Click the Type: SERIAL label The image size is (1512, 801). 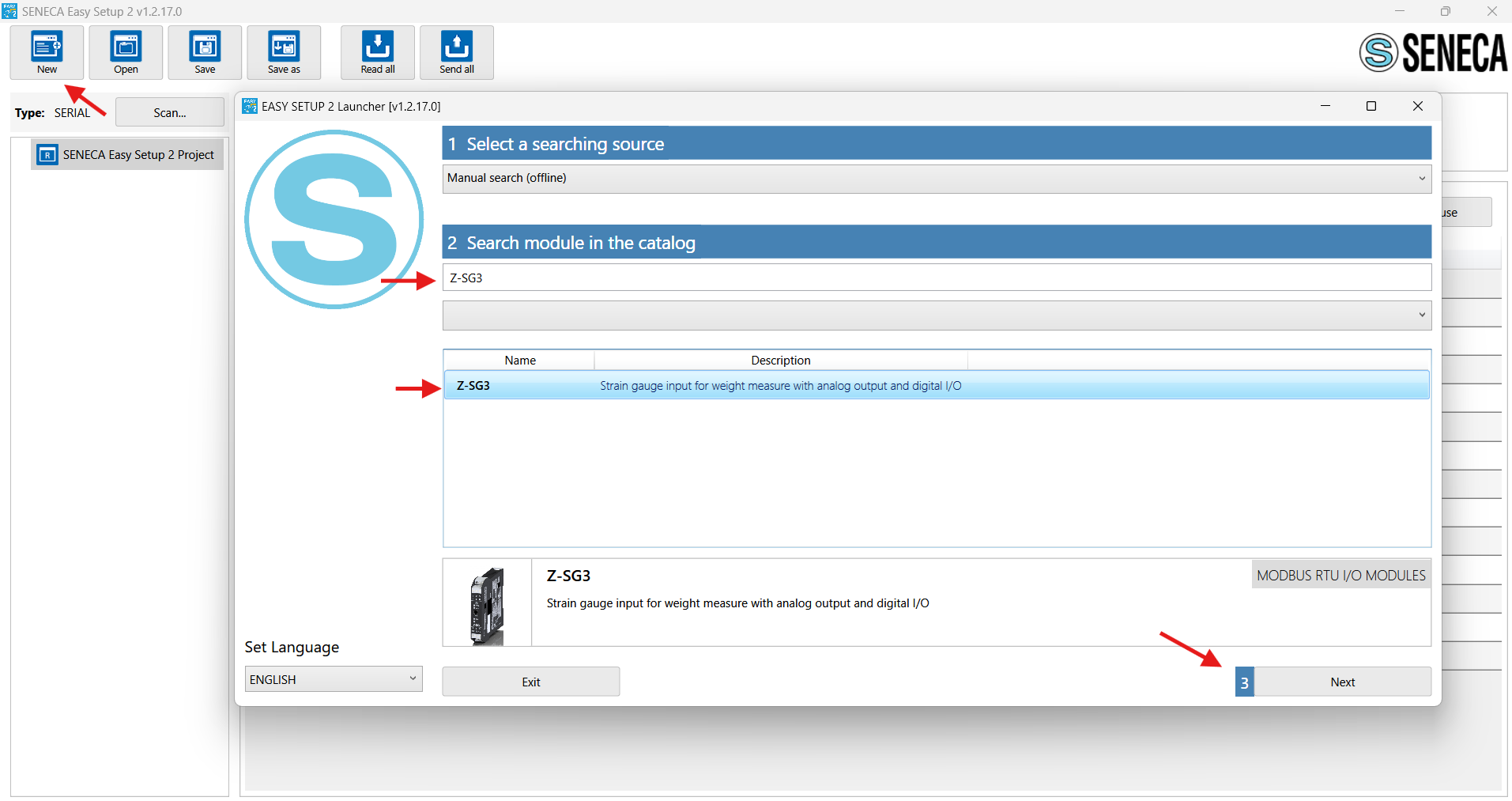52,113
